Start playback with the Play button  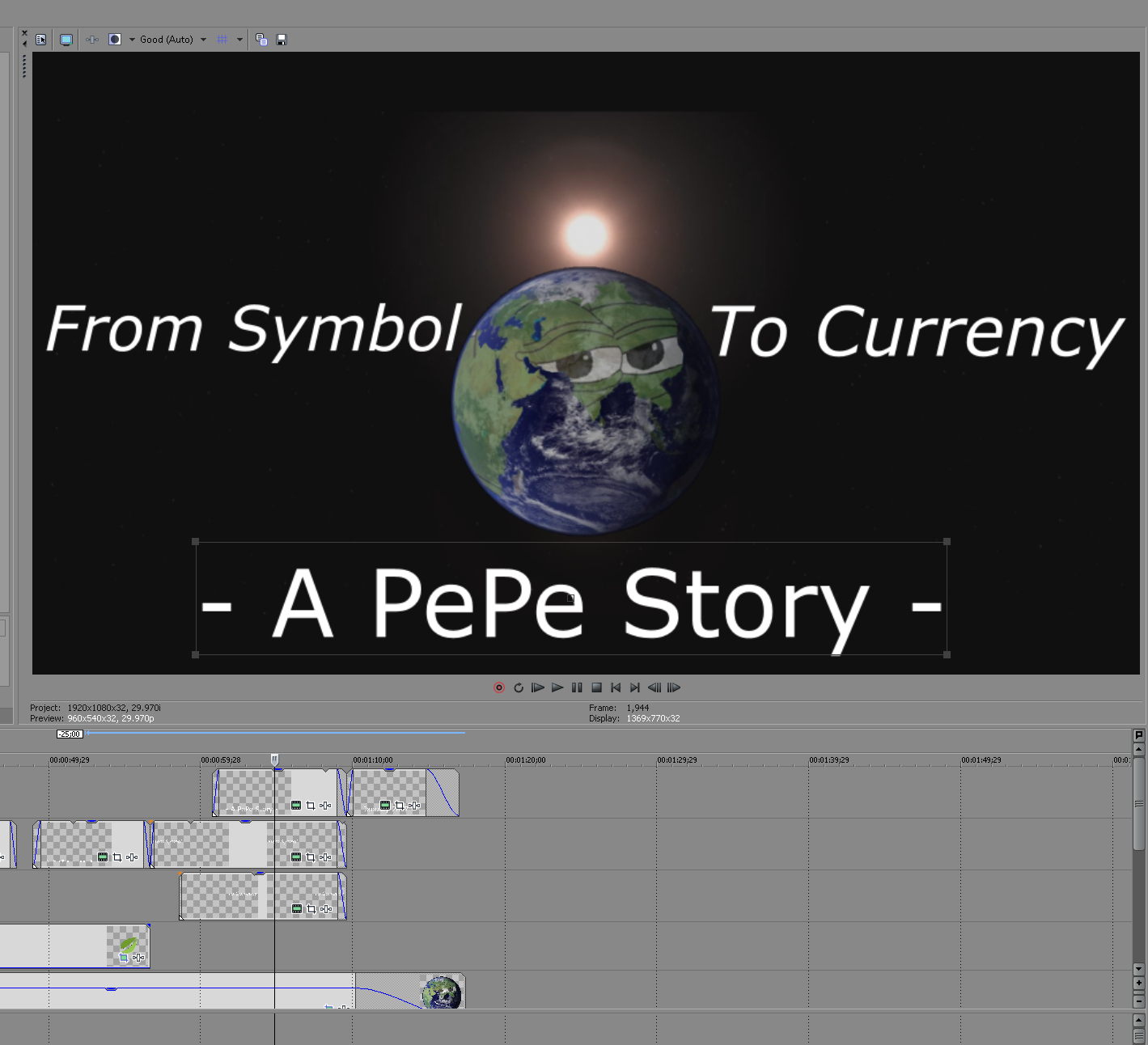coord(557,687)
